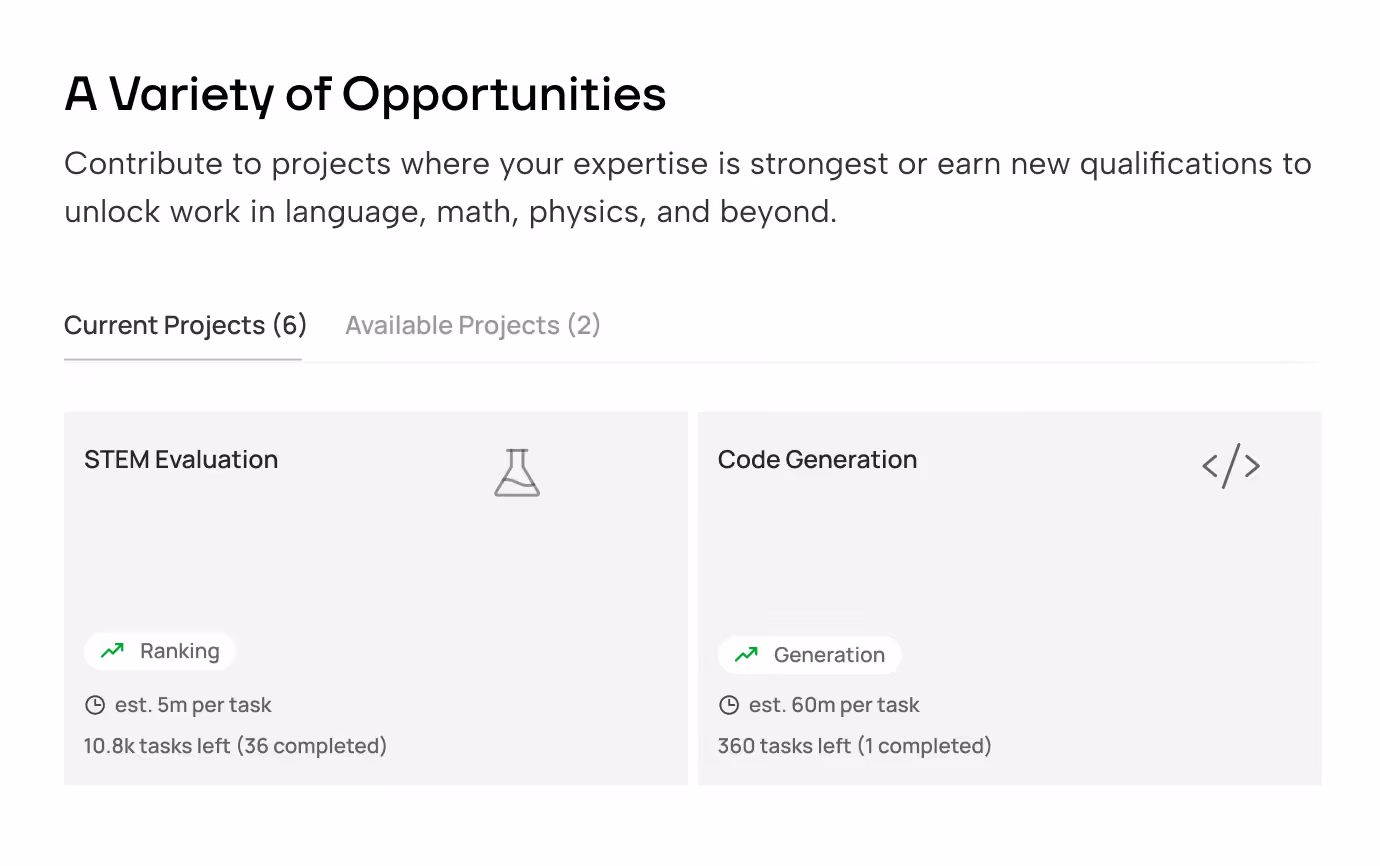The image size is (1380, 866).
Task: Switch to the Current Projects (6) tab
Action: coord(185,326)
